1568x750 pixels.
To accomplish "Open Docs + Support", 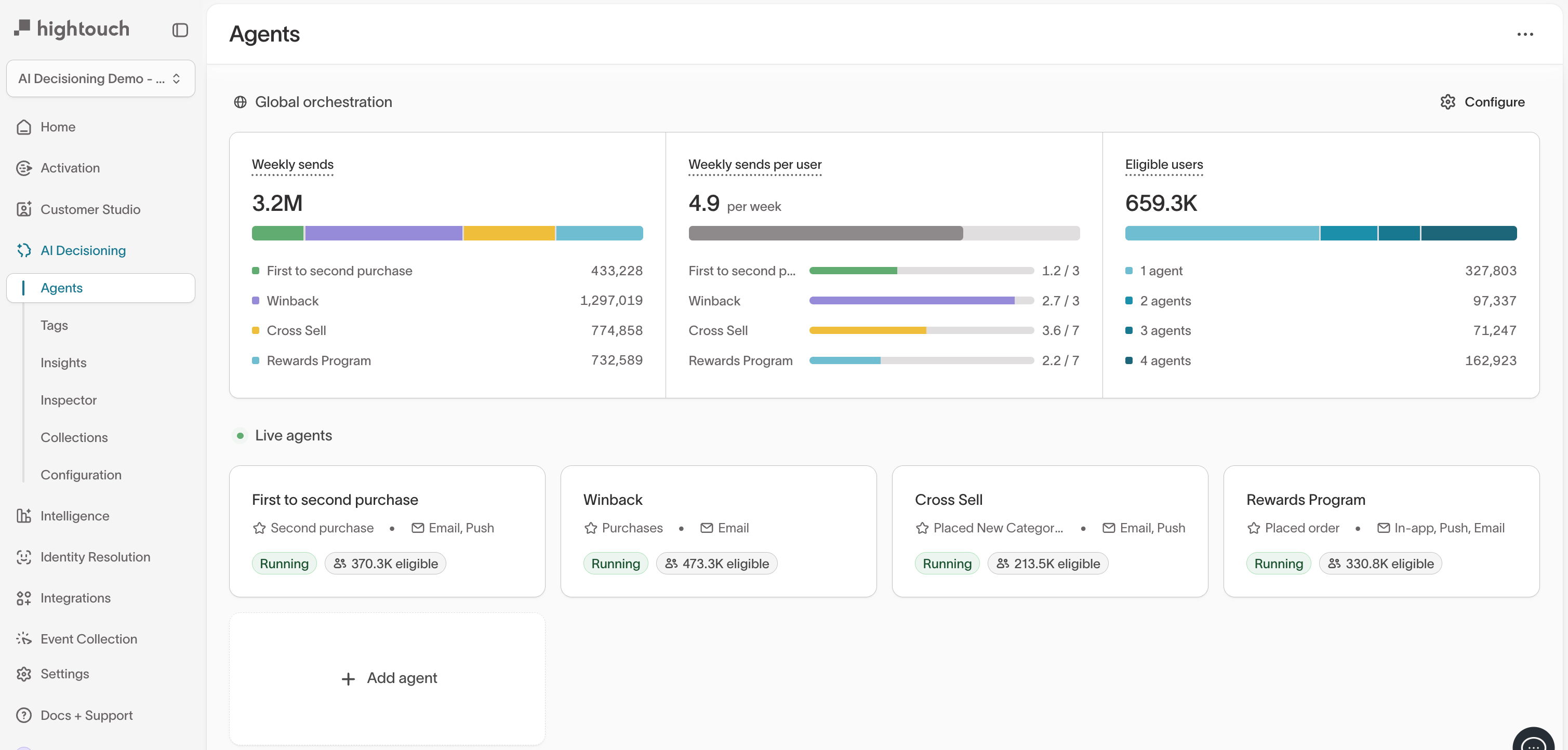I will (x=86, y=715).
